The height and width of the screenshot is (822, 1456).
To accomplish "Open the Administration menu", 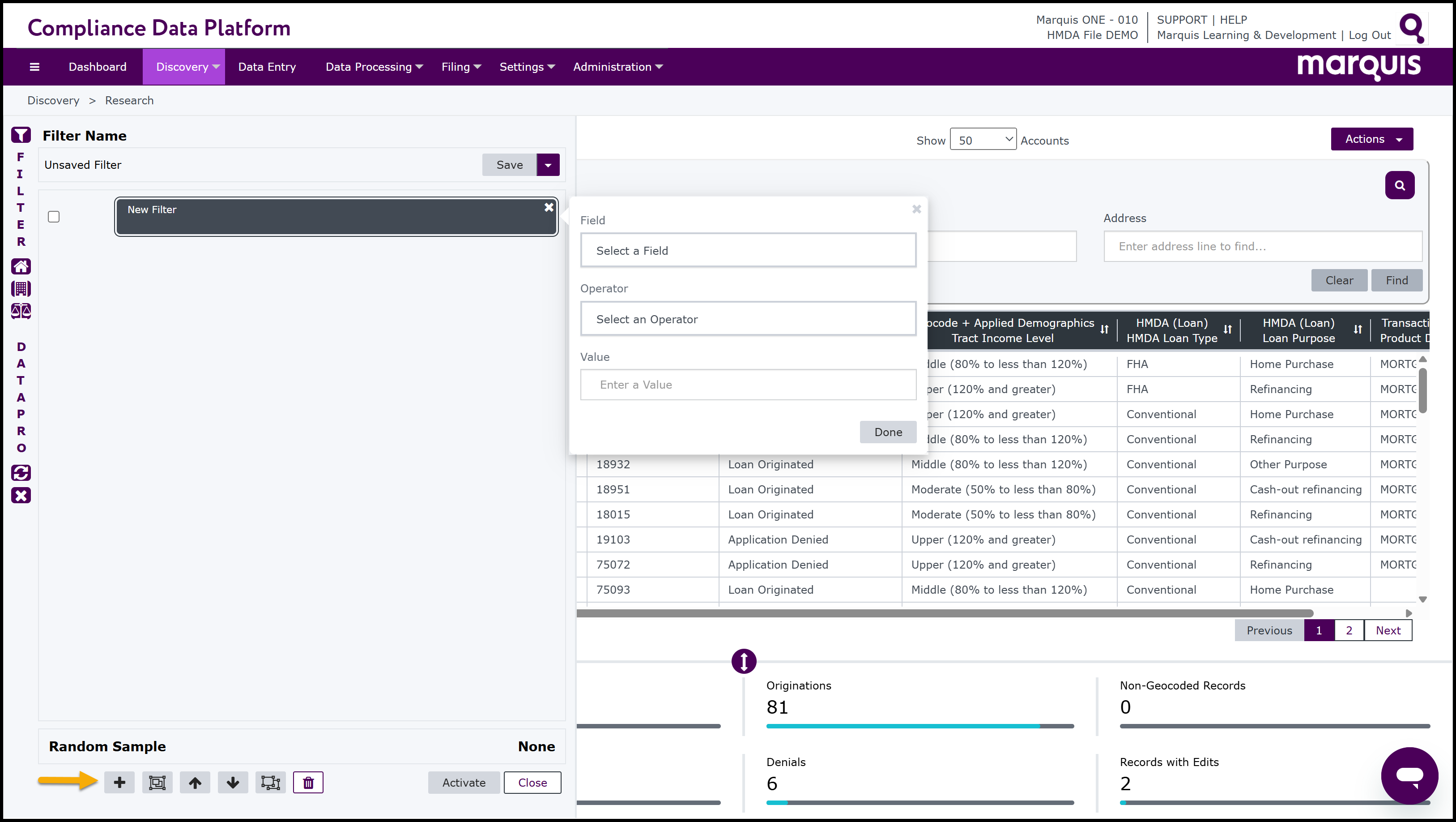I will (x=617, y=67).
